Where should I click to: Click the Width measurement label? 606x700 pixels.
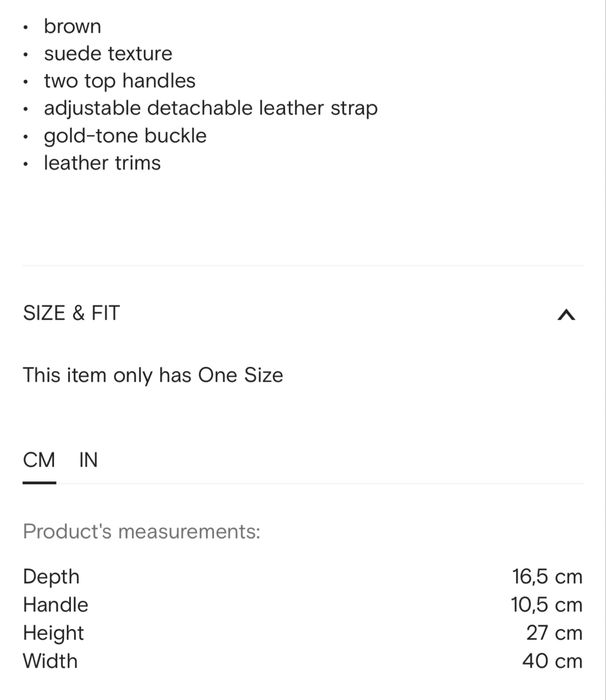tap(50, 661)
